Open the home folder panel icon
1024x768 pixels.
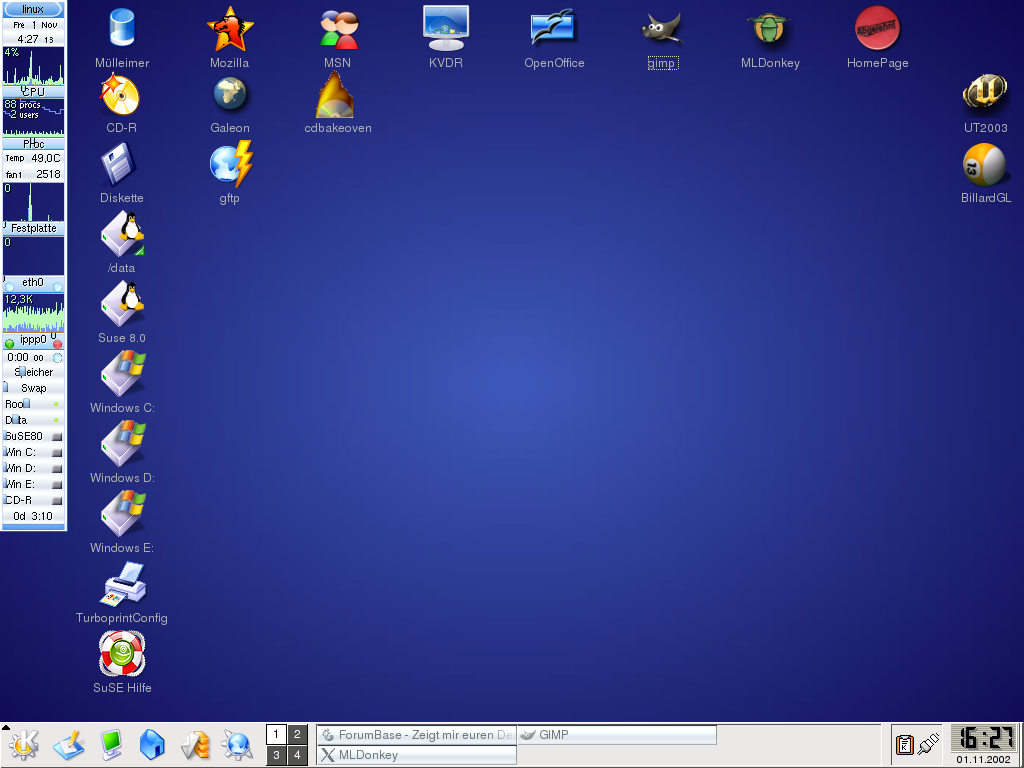pos(152,744)
